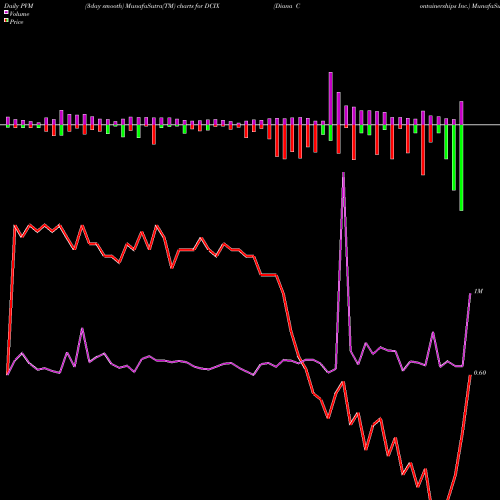Click the magenta volume line spike peak
Screen dimensions: 500x500
(x=343, y=173)
